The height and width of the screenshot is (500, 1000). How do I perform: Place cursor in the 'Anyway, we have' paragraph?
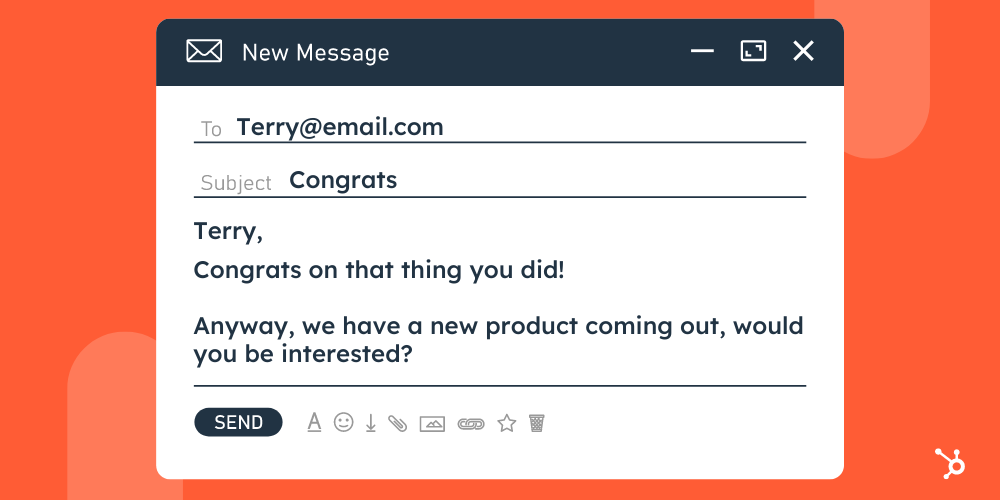(x=498, y=340)
